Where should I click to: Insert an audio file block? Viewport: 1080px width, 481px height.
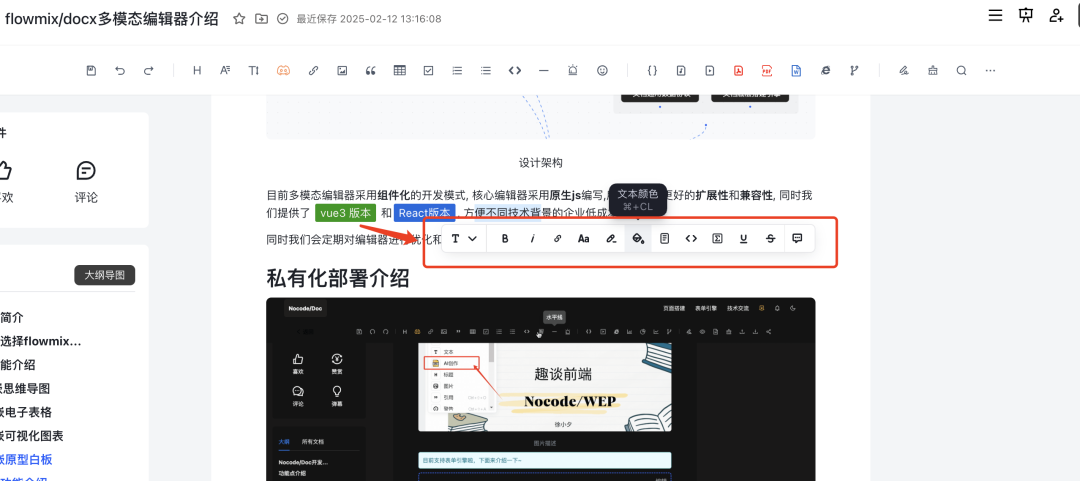[x=681, y=70]
